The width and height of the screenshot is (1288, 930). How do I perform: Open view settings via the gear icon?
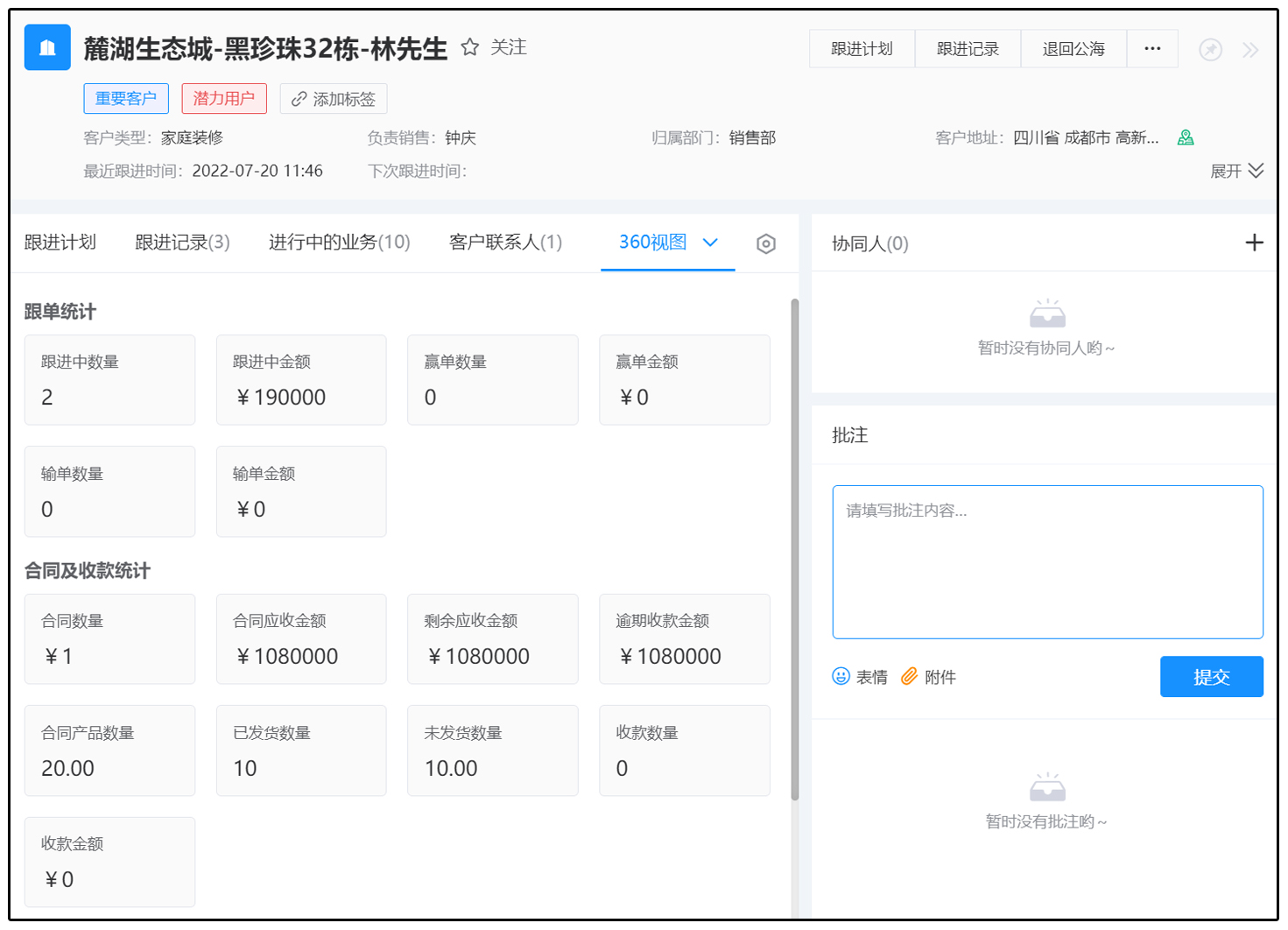pyautogui.click(x=765, y=243)
